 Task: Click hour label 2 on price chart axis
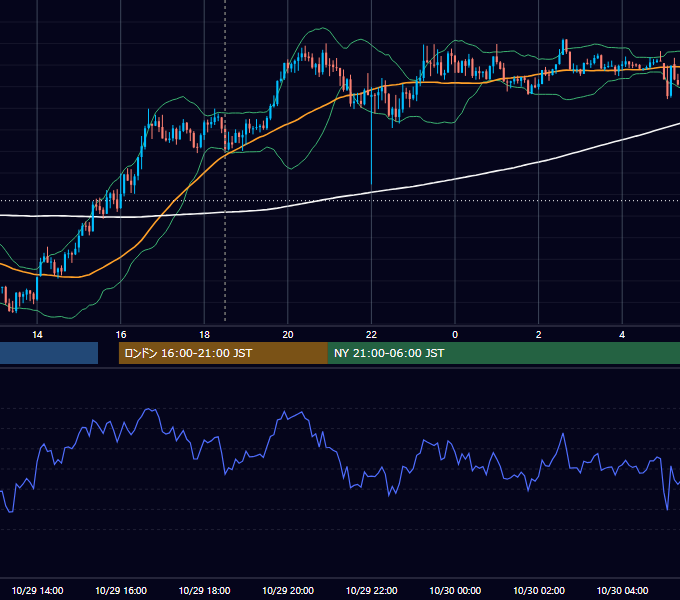[539, 335]
